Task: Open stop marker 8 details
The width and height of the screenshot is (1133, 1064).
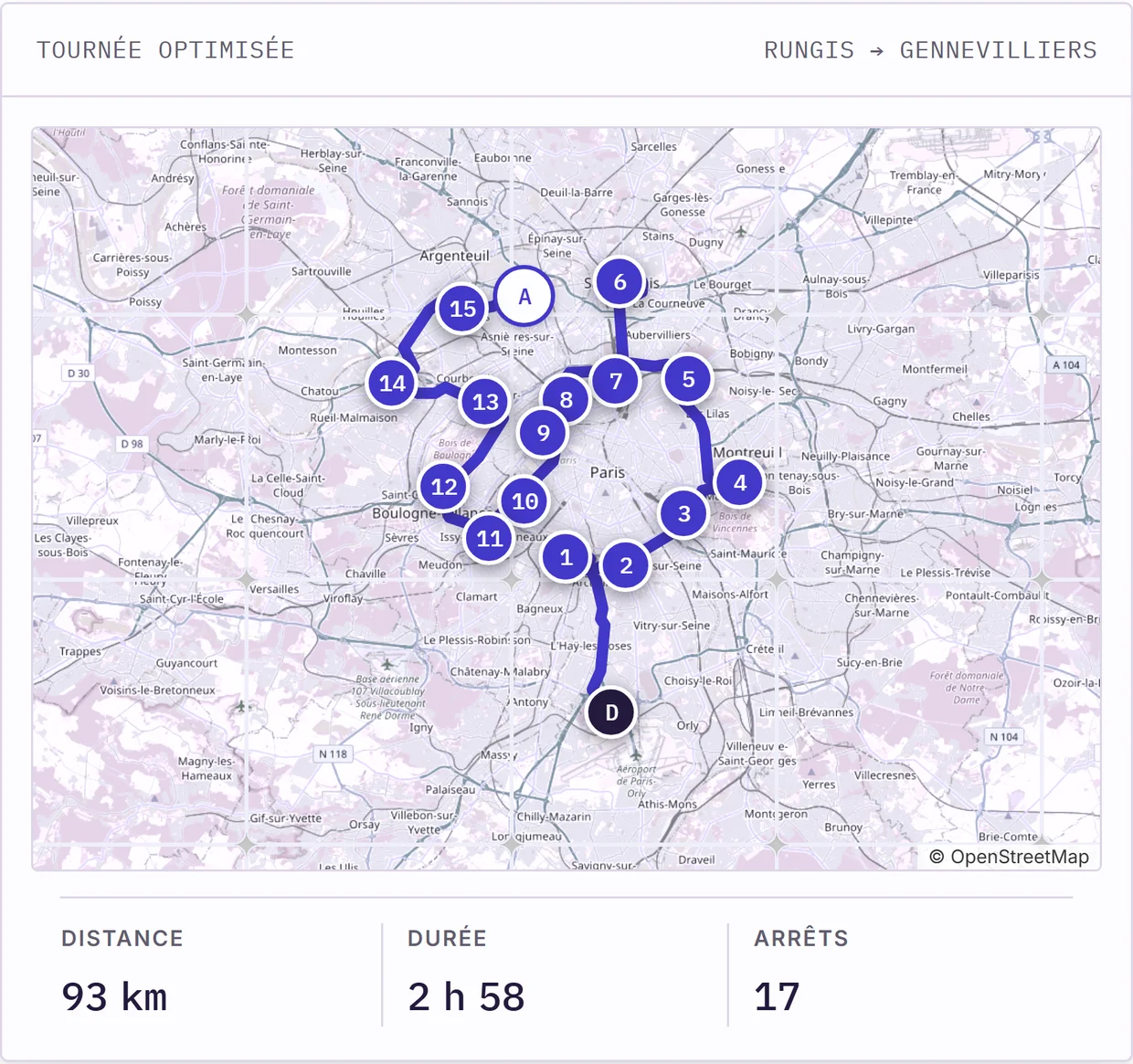Action: tap(566, 400)
